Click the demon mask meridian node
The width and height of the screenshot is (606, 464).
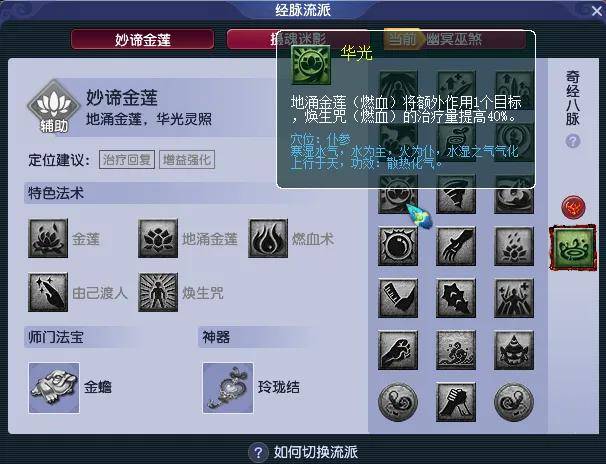[514, 350]
